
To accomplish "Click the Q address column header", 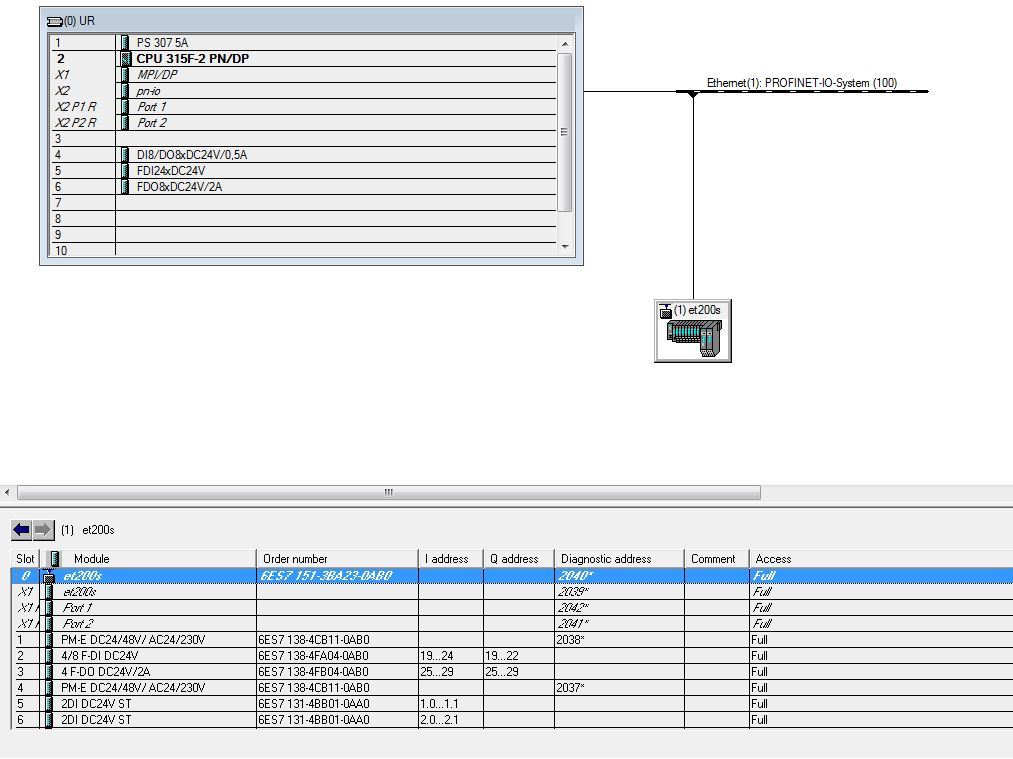I will (519, 559).
